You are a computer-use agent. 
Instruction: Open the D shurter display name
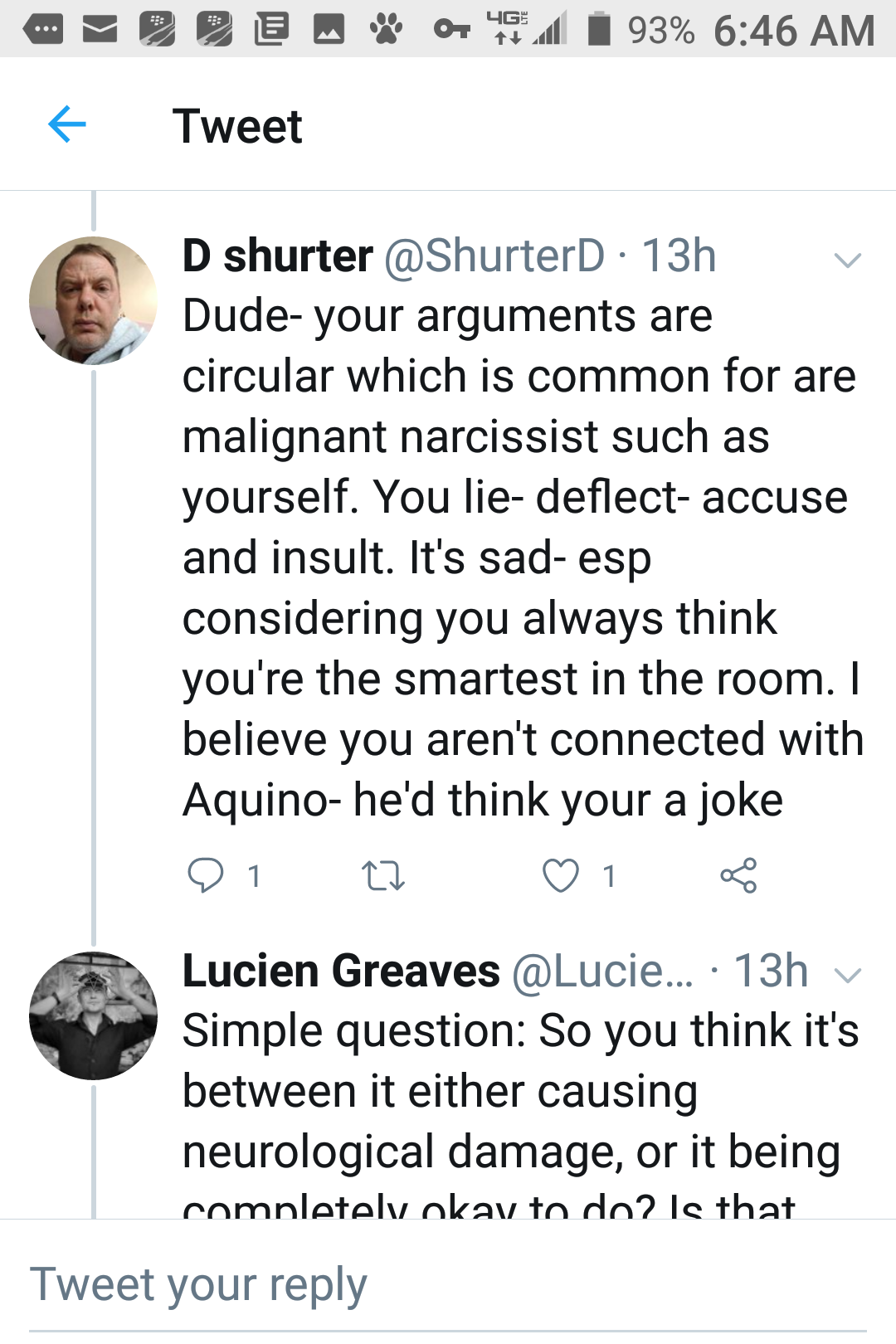278,256
